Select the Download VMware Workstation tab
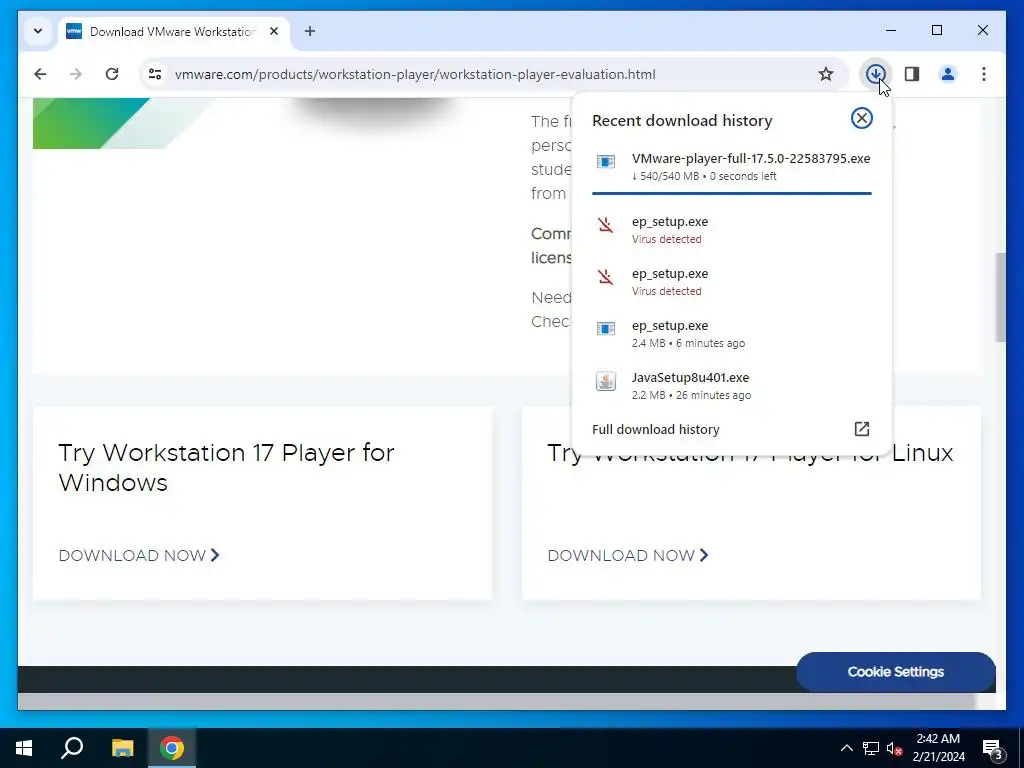The width and height of the screenshot is (1024, 768). click(x=174, y=31)
